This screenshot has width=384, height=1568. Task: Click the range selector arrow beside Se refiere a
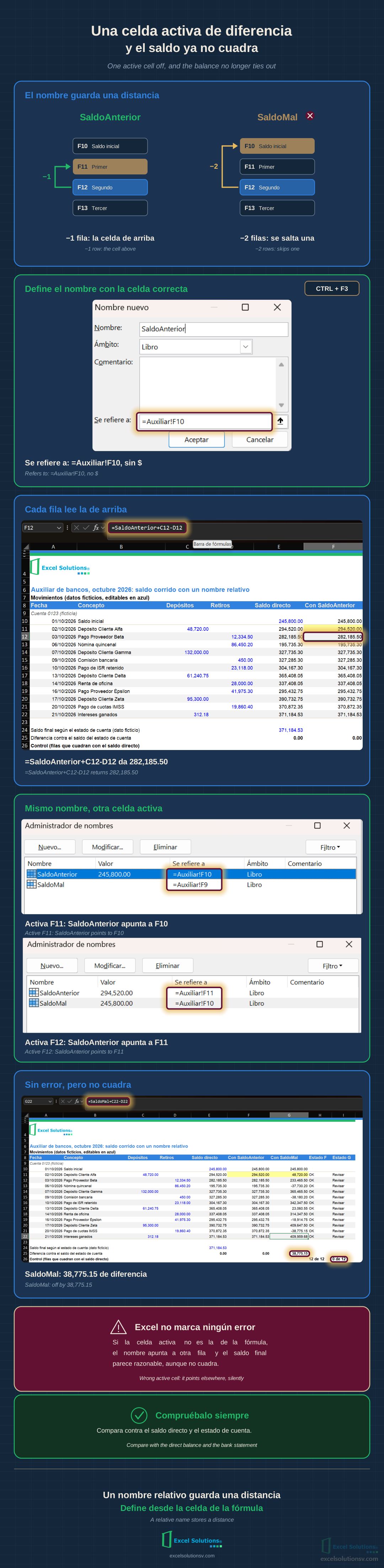(280, 421)
